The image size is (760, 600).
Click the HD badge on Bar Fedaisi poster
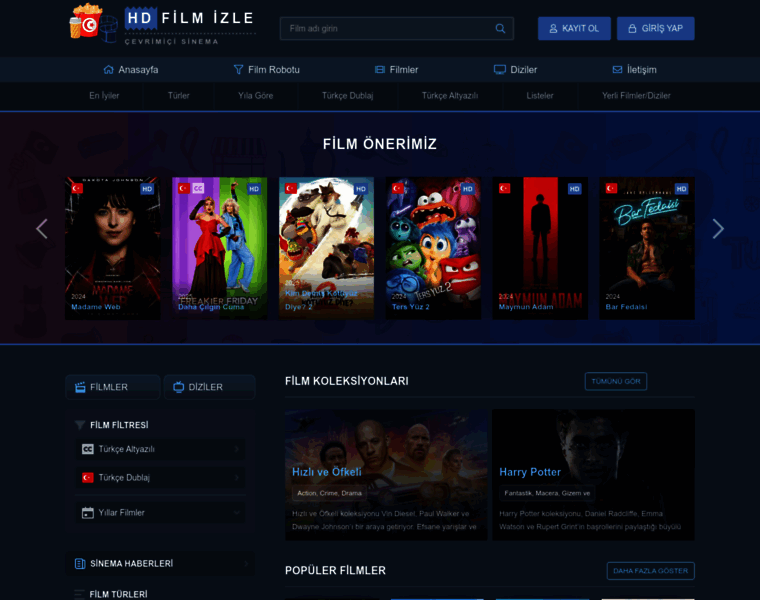coord(681,189)
